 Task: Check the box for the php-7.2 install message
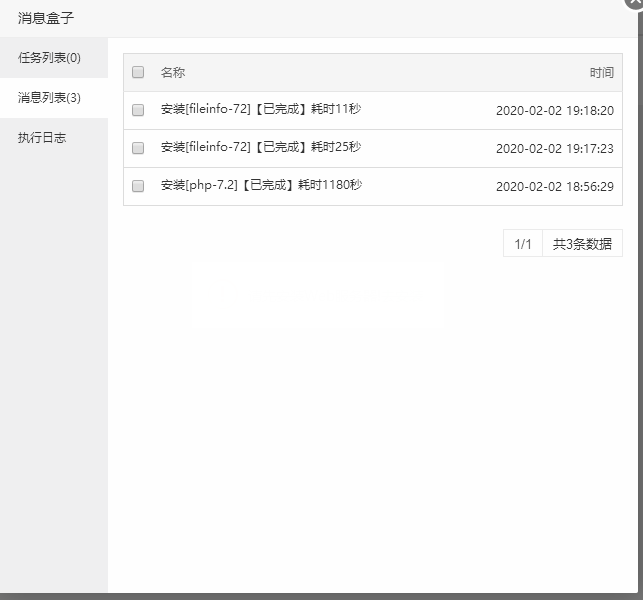pyautogui.click(x=138, y=186)
